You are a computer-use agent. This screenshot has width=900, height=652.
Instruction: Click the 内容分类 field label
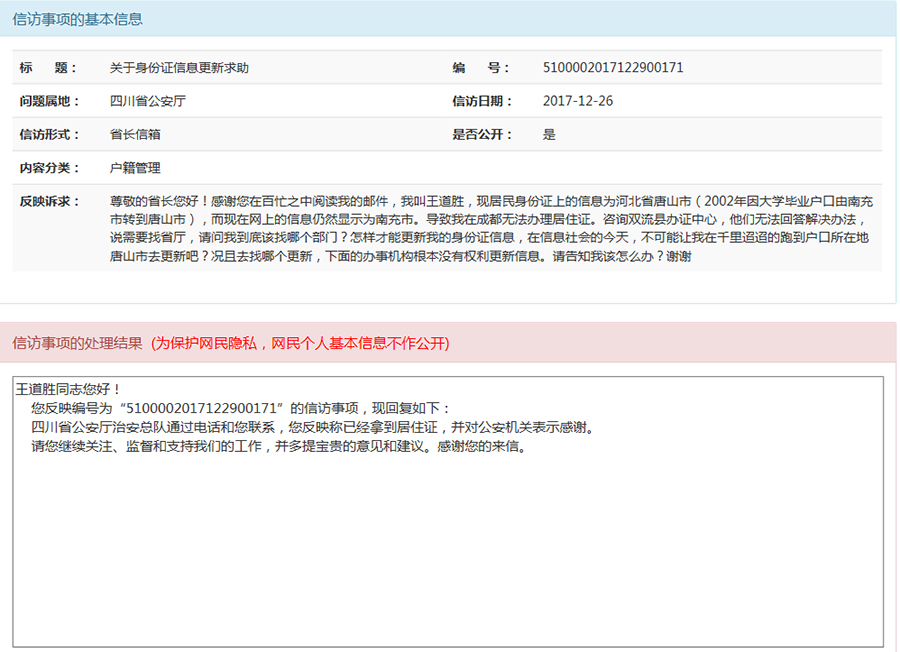pyautogui.click(x=47, y=168)
